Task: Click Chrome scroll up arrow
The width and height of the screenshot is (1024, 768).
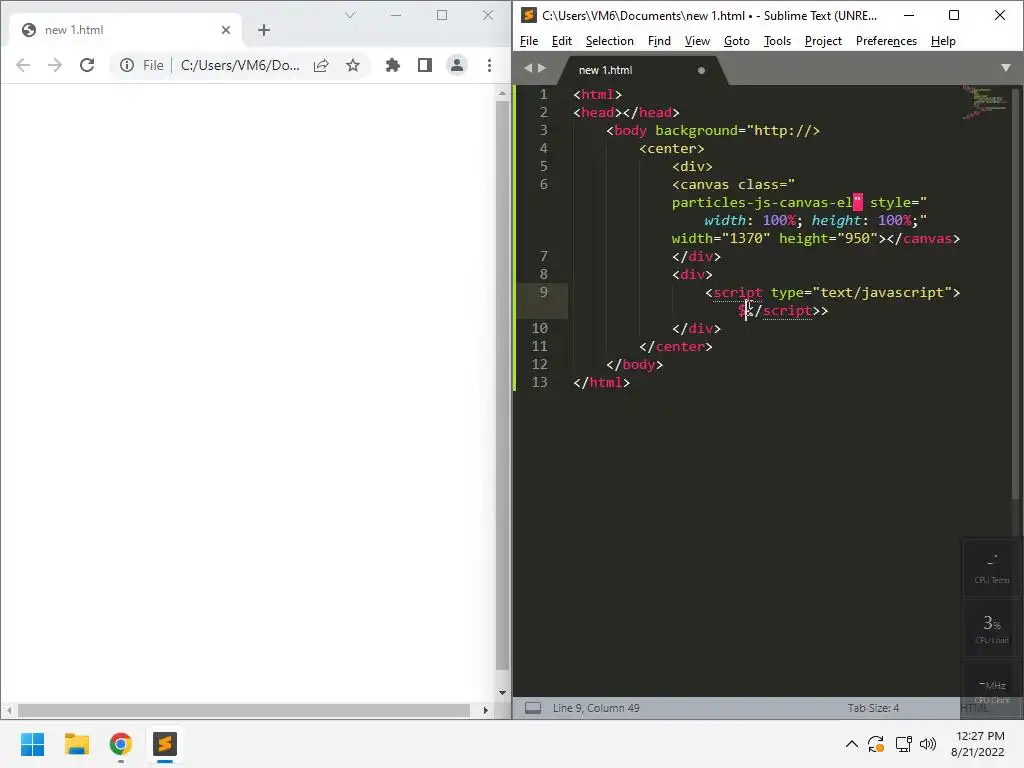Action: click(502, 93)
